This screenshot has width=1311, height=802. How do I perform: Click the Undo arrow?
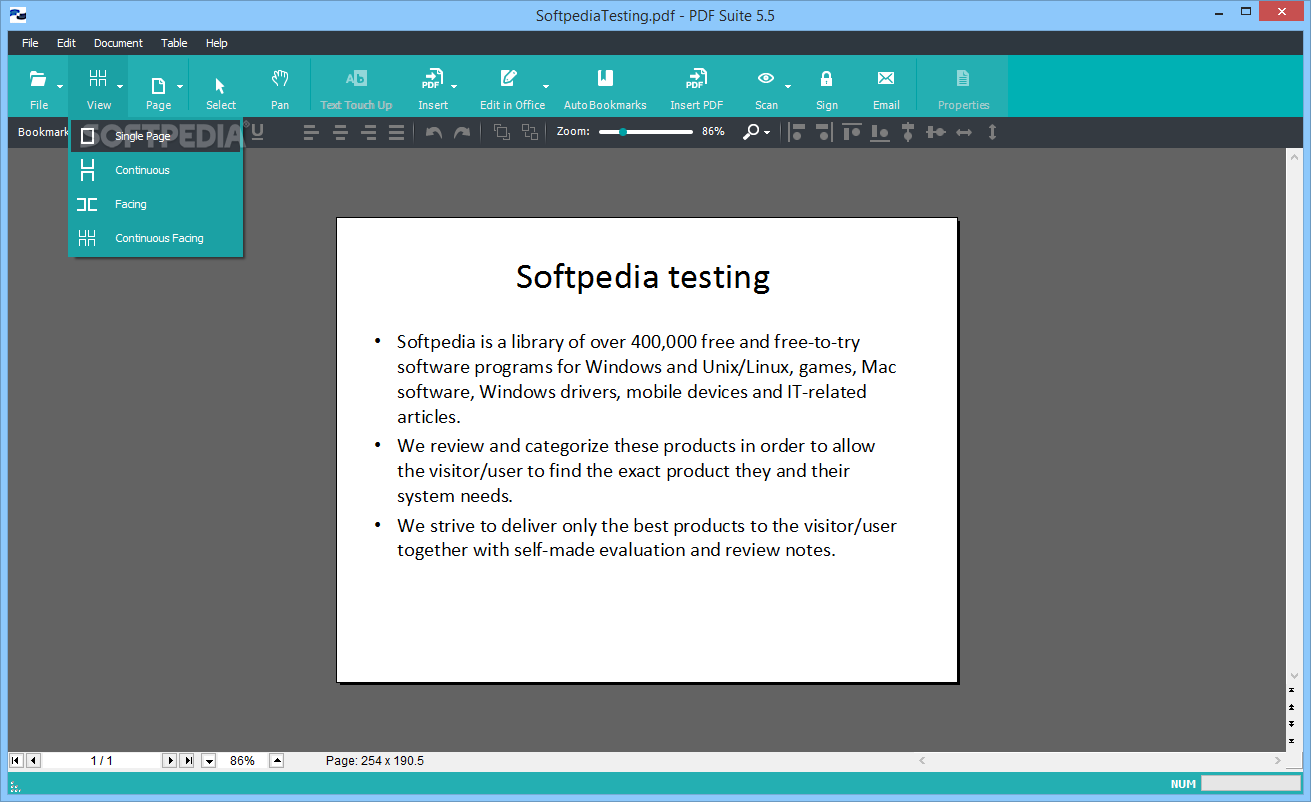[434, 132]
